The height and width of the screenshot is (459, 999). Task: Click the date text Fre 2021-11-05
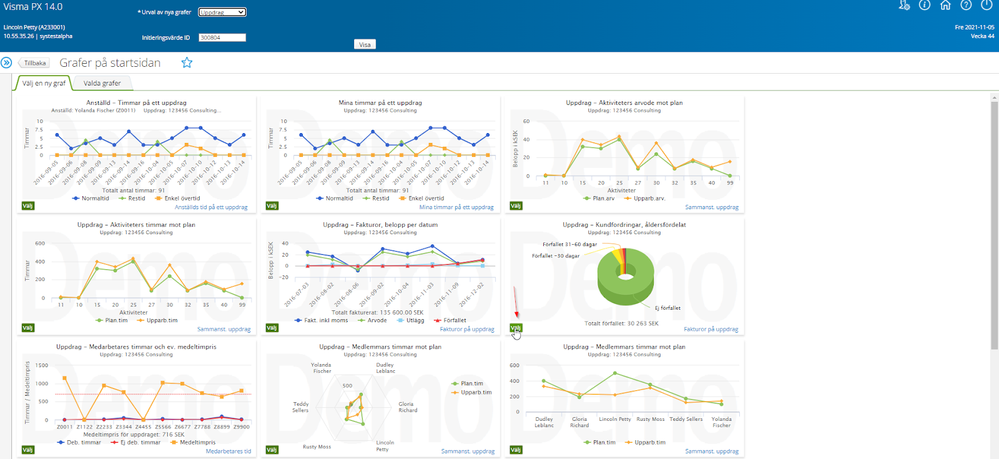click(x=975, y=27)
